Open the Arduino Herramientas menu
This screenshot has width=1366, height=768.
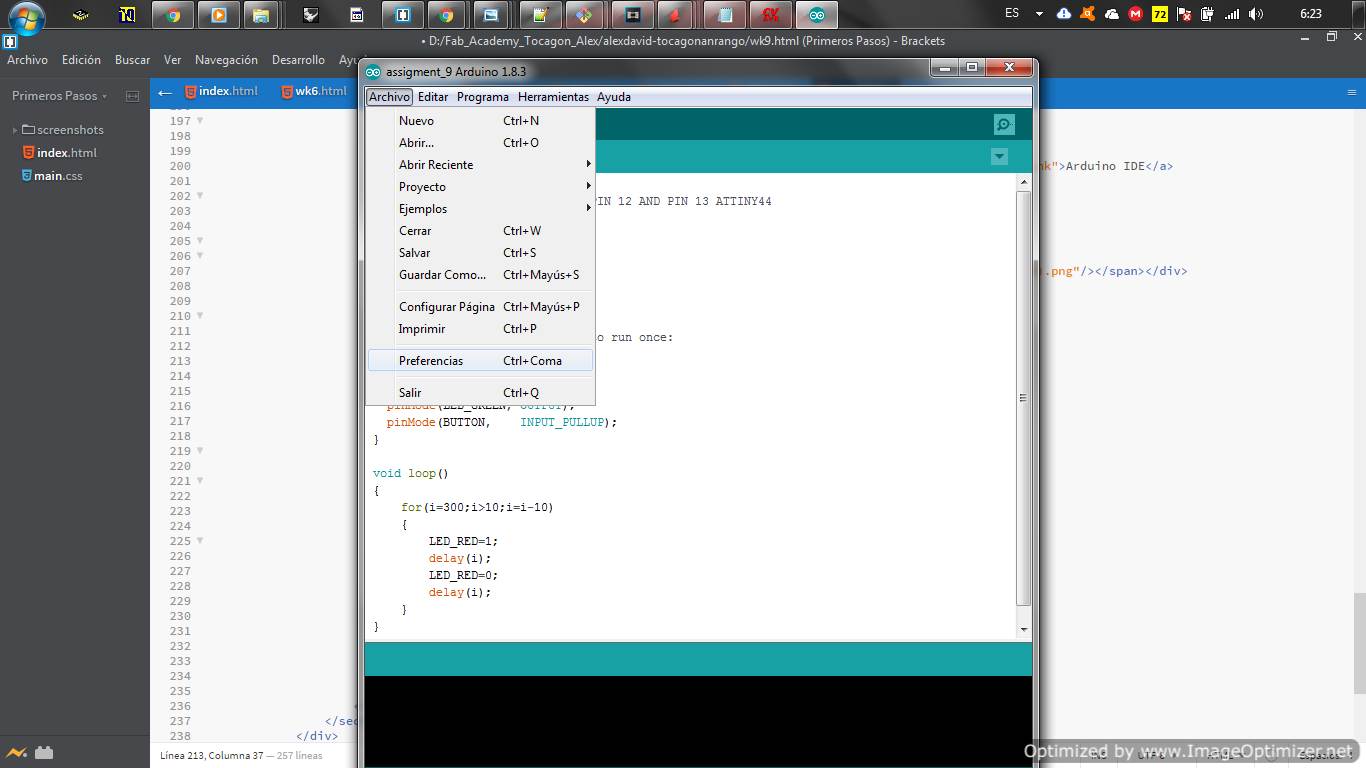[x=553, y=97]
